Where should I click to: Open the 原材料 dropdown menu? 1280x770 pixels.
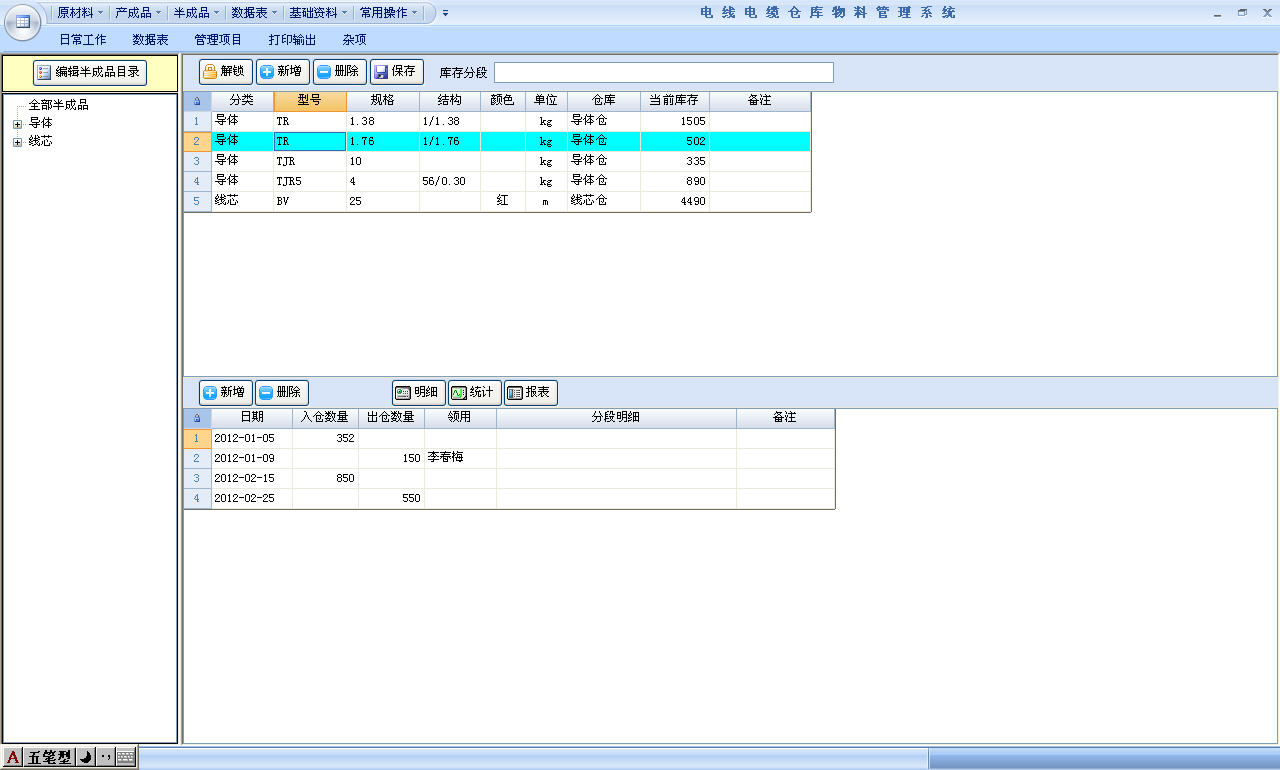80,13
